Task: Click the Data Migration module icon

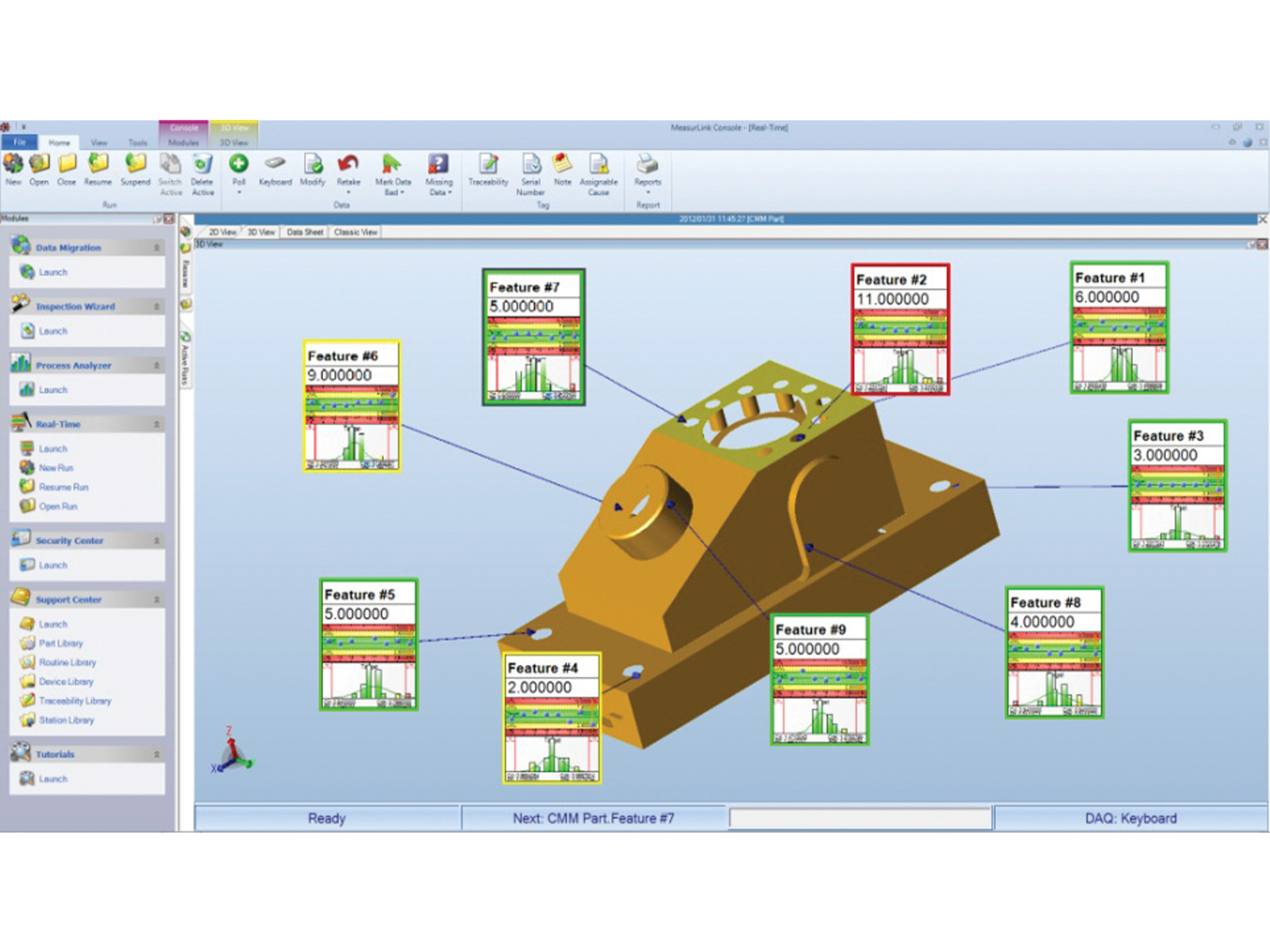Action: 21,246
